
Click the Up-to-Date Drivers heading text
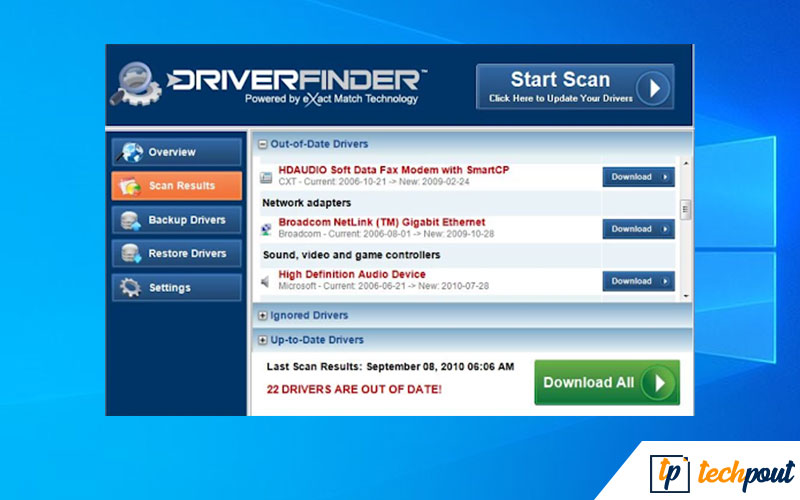(x=317, y=340)
